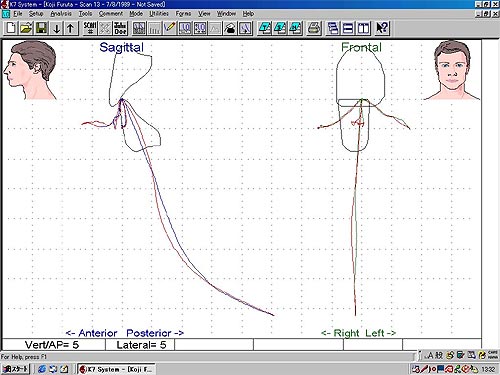Click the Windows Start button
This screenshot has height=375, width=500.
click(16, 369)
